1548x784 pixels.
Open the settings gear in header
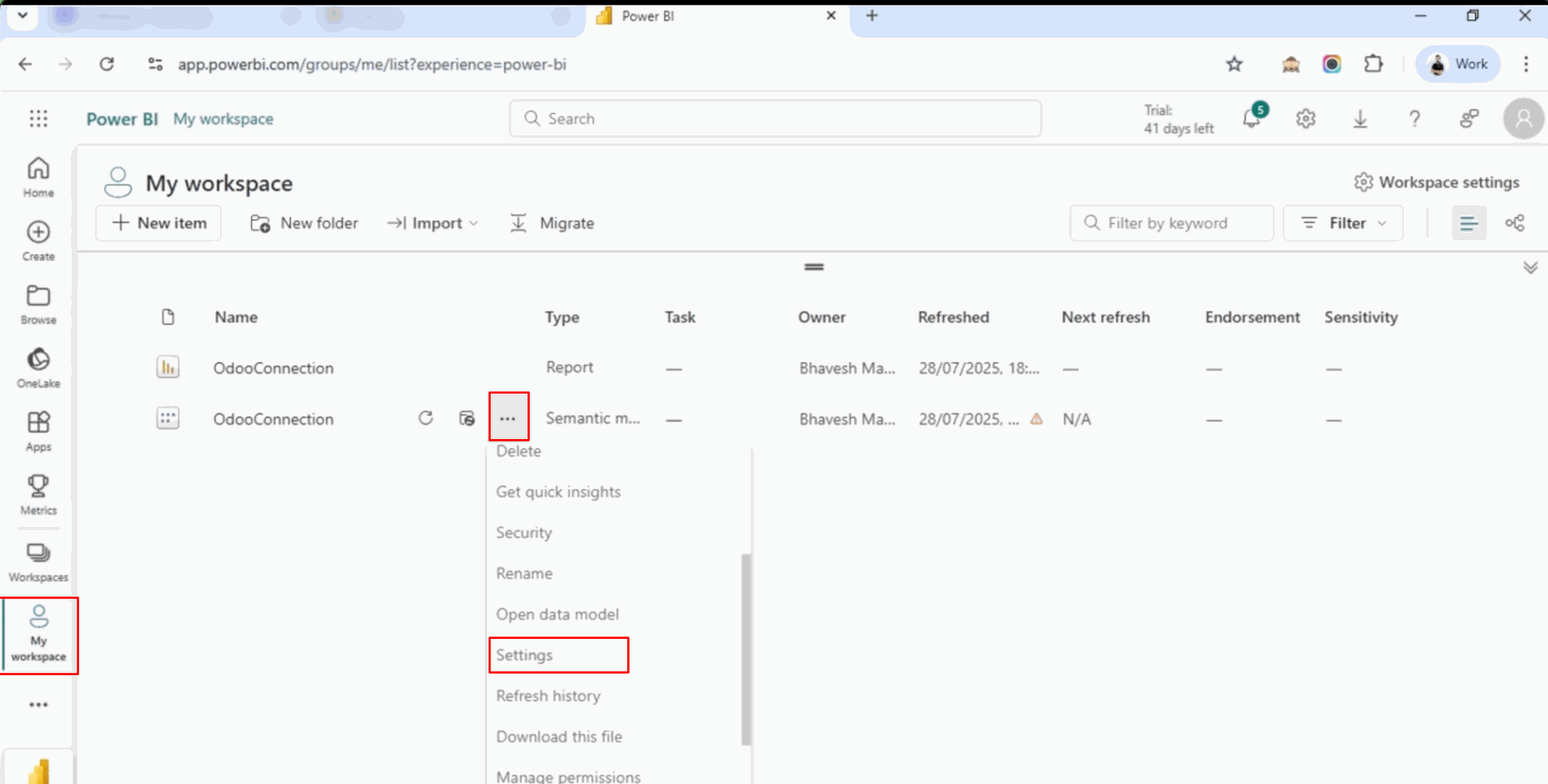(x=1305, y=119)
